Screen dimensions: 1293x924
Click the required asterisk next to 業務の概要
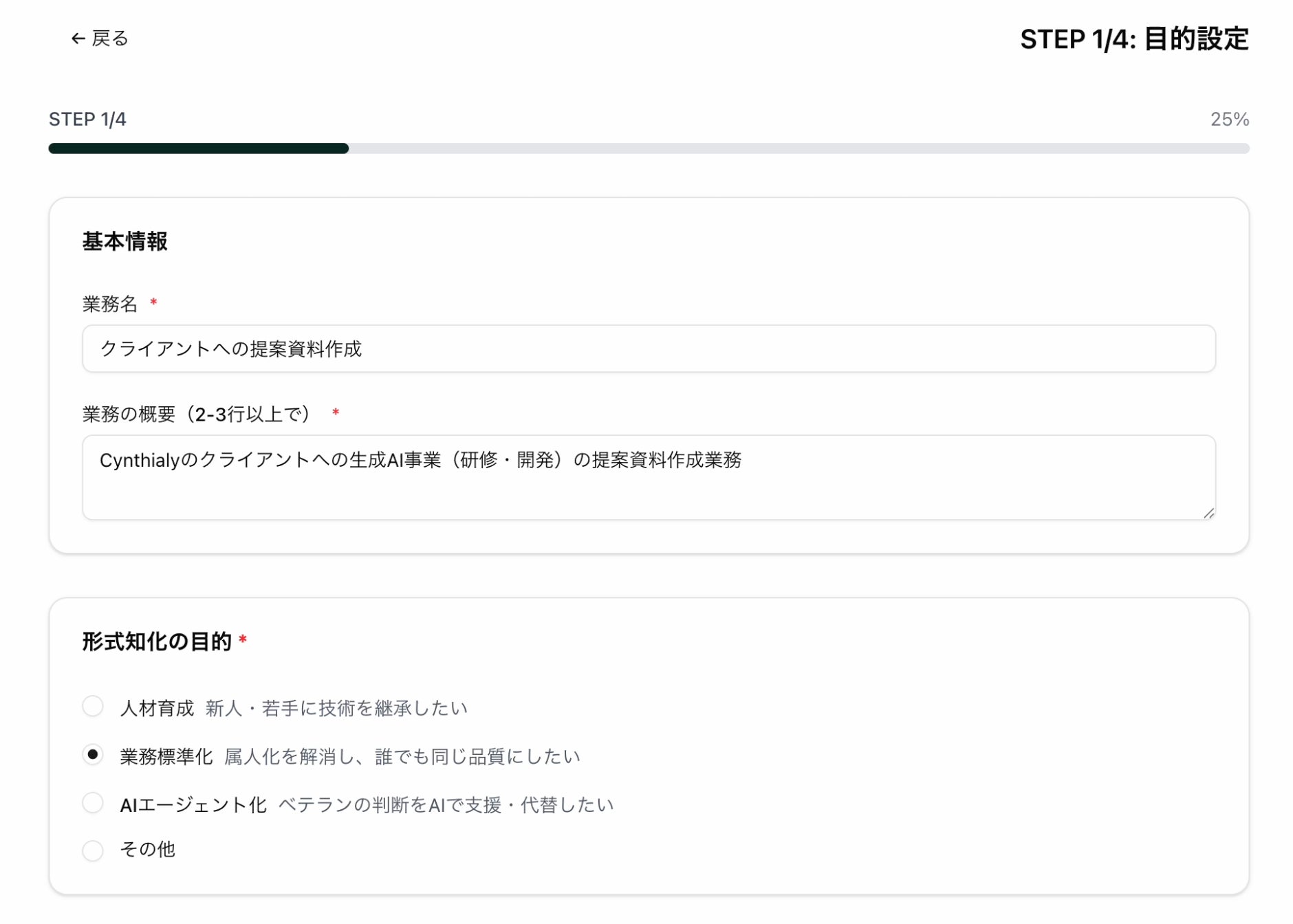point(336,412)
